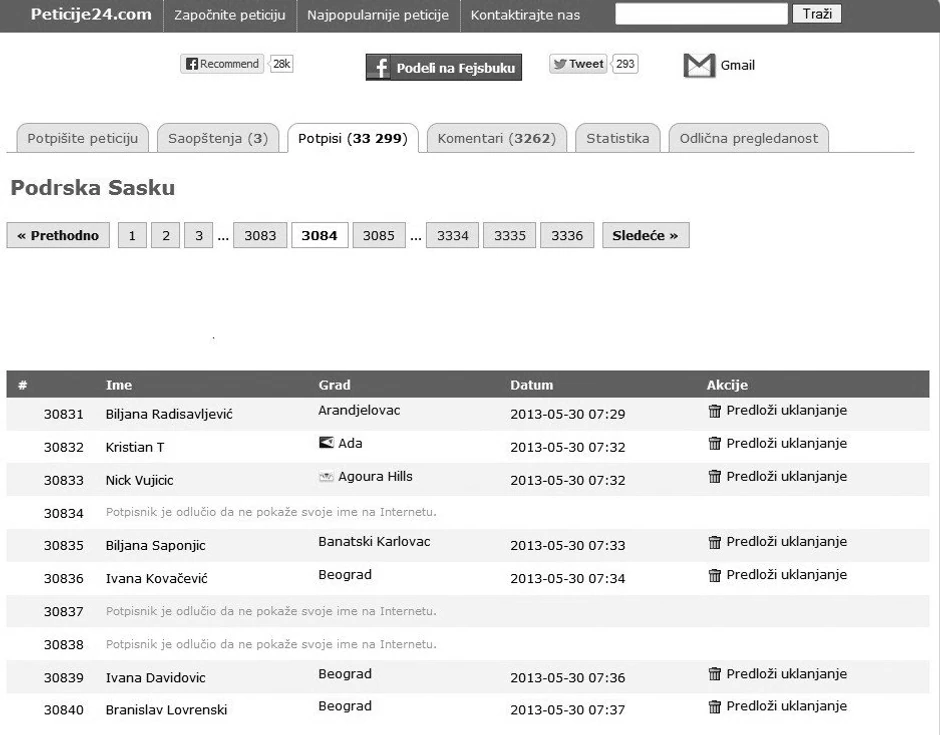Image resolution: width=940 pixels, height=735 pixels.
Task: Switch to Komentari (3262) tab
Action: click(x=497, y=138)
